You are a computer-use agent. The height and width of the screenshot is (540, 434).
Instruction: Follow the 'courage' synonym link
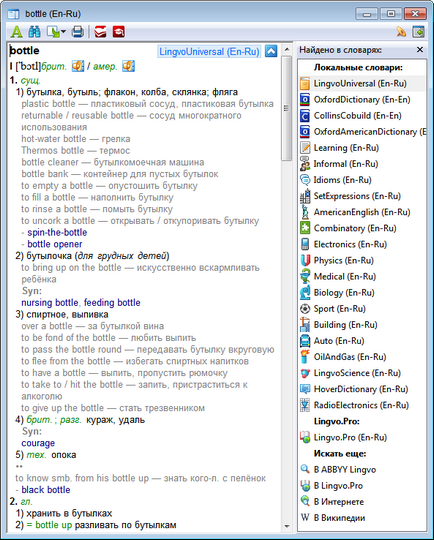click(38, 443)
